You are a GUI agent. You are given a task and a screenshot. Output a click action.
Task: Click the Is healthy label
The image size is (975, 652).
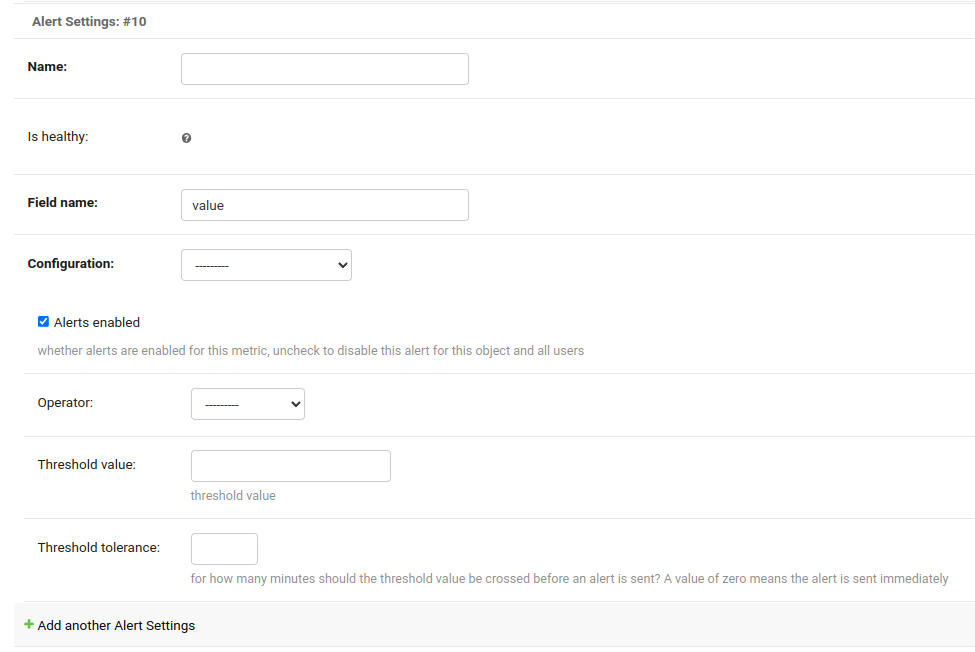click(x=58, y=137)
